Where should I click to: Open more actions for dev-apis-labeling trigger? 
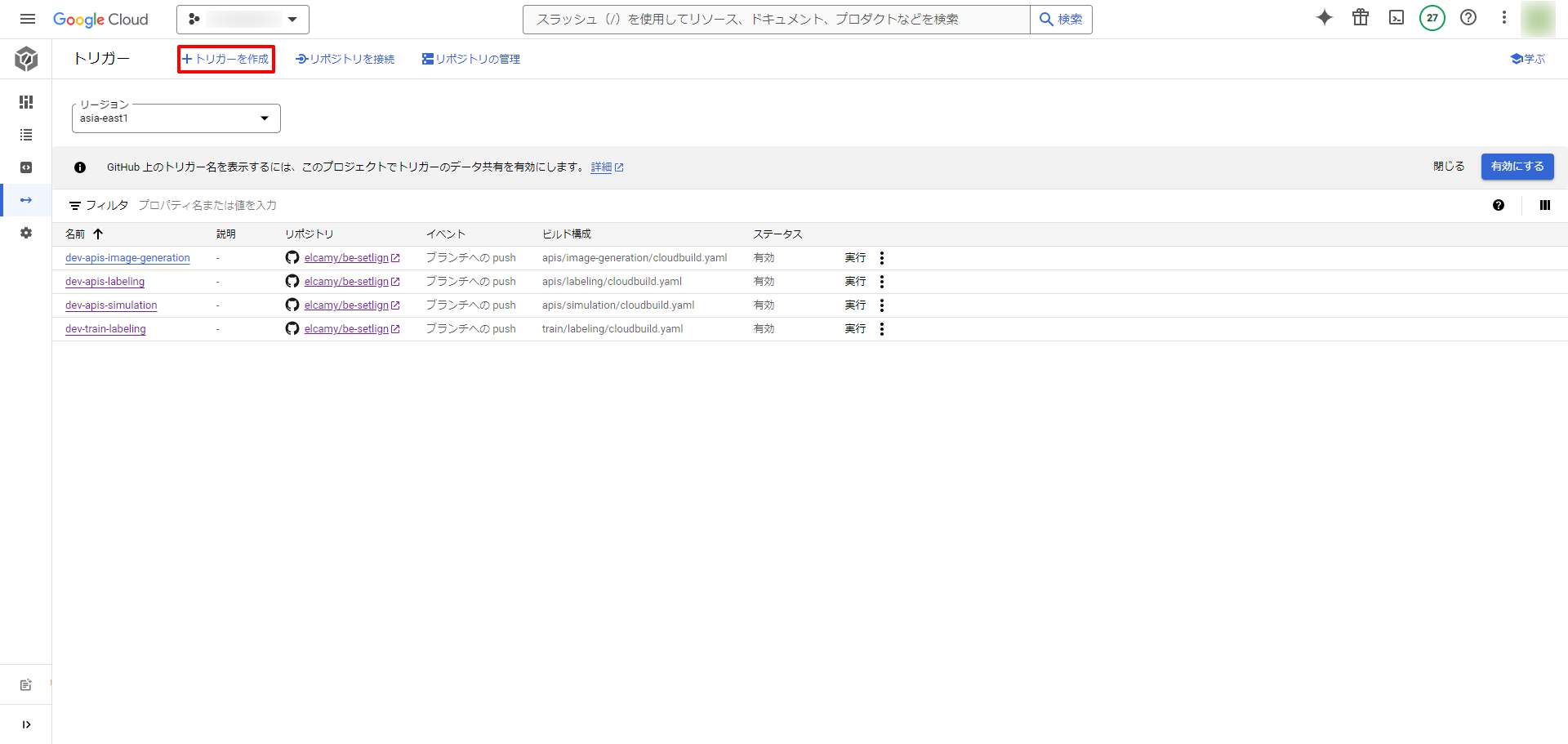(881, 282)
